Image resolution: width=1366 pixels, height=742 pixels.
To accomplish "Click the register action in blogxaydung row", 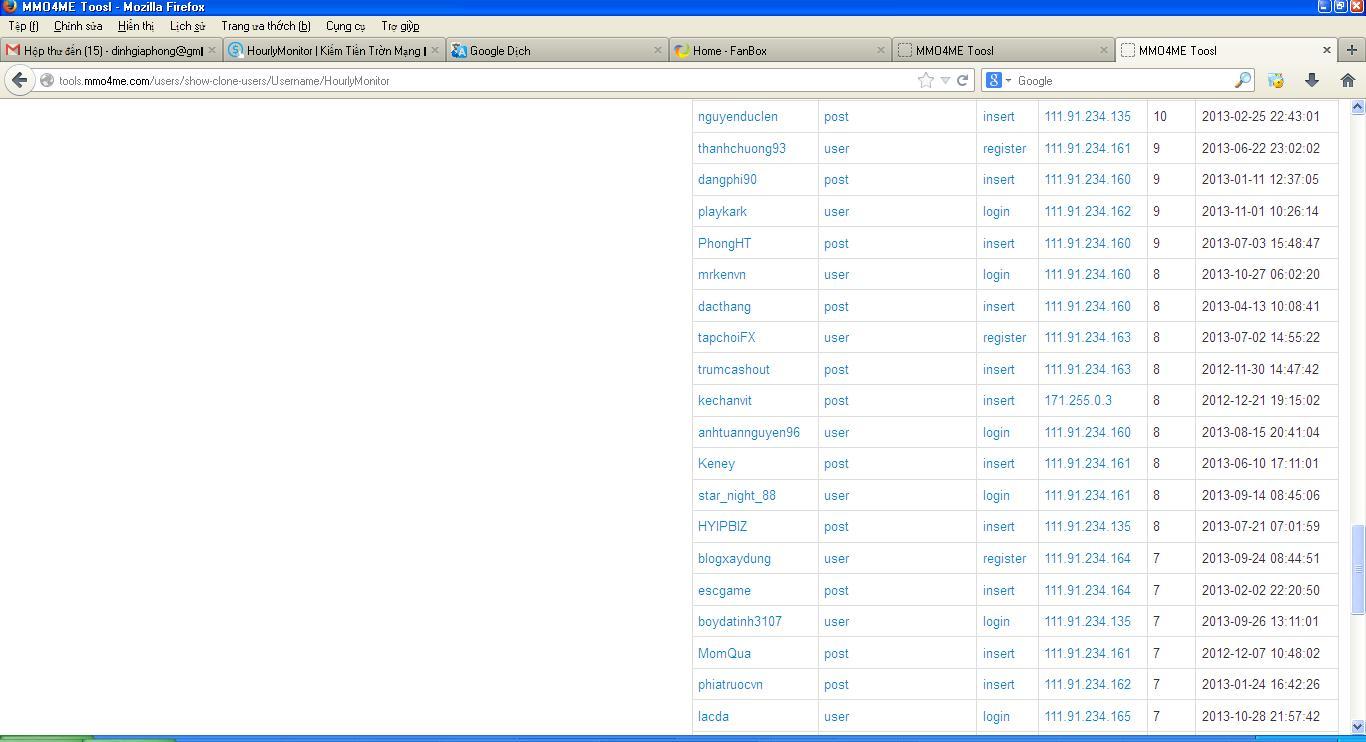I will pos(1004,559).
